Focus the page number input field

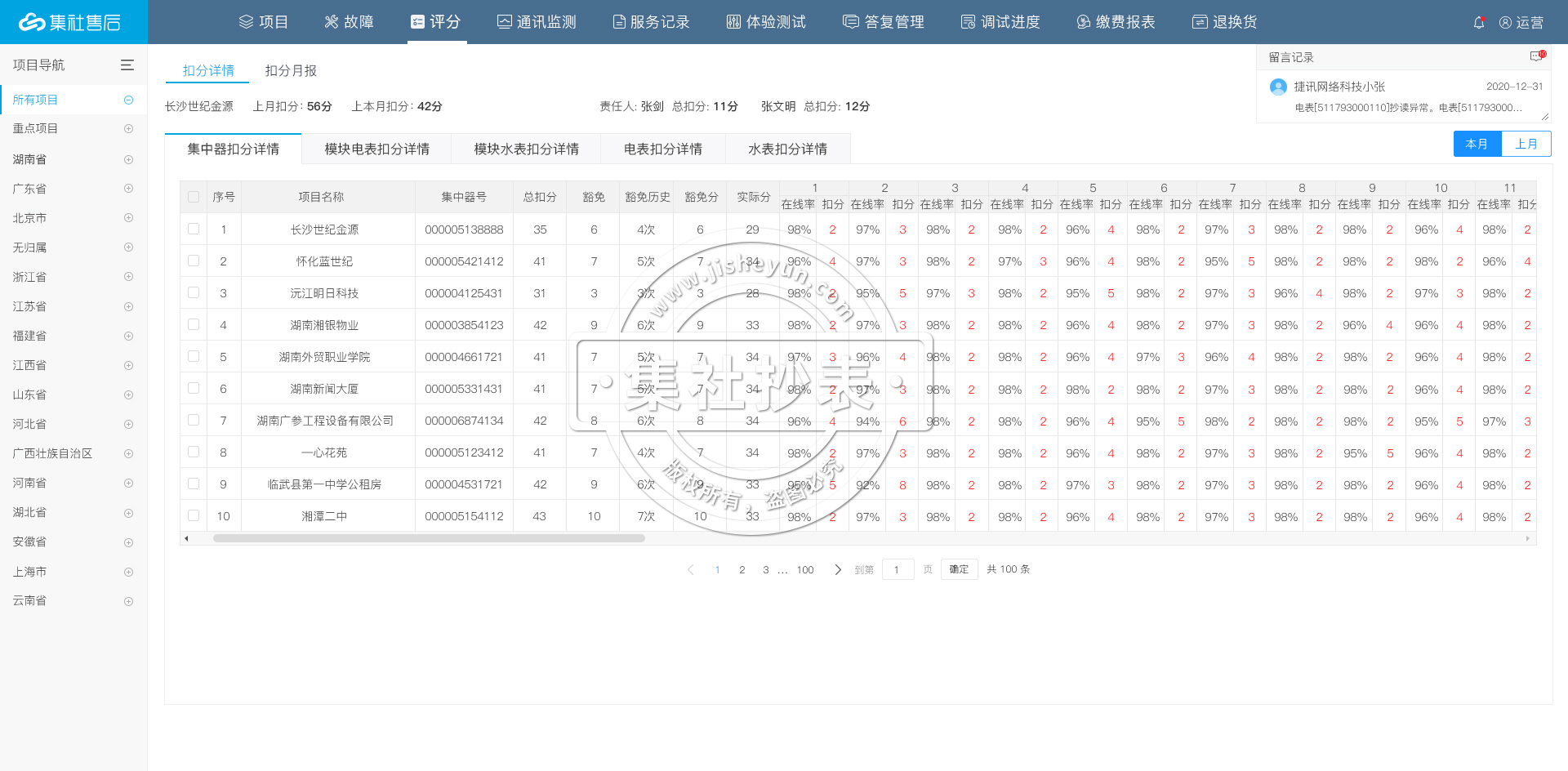tap(898, 570)
